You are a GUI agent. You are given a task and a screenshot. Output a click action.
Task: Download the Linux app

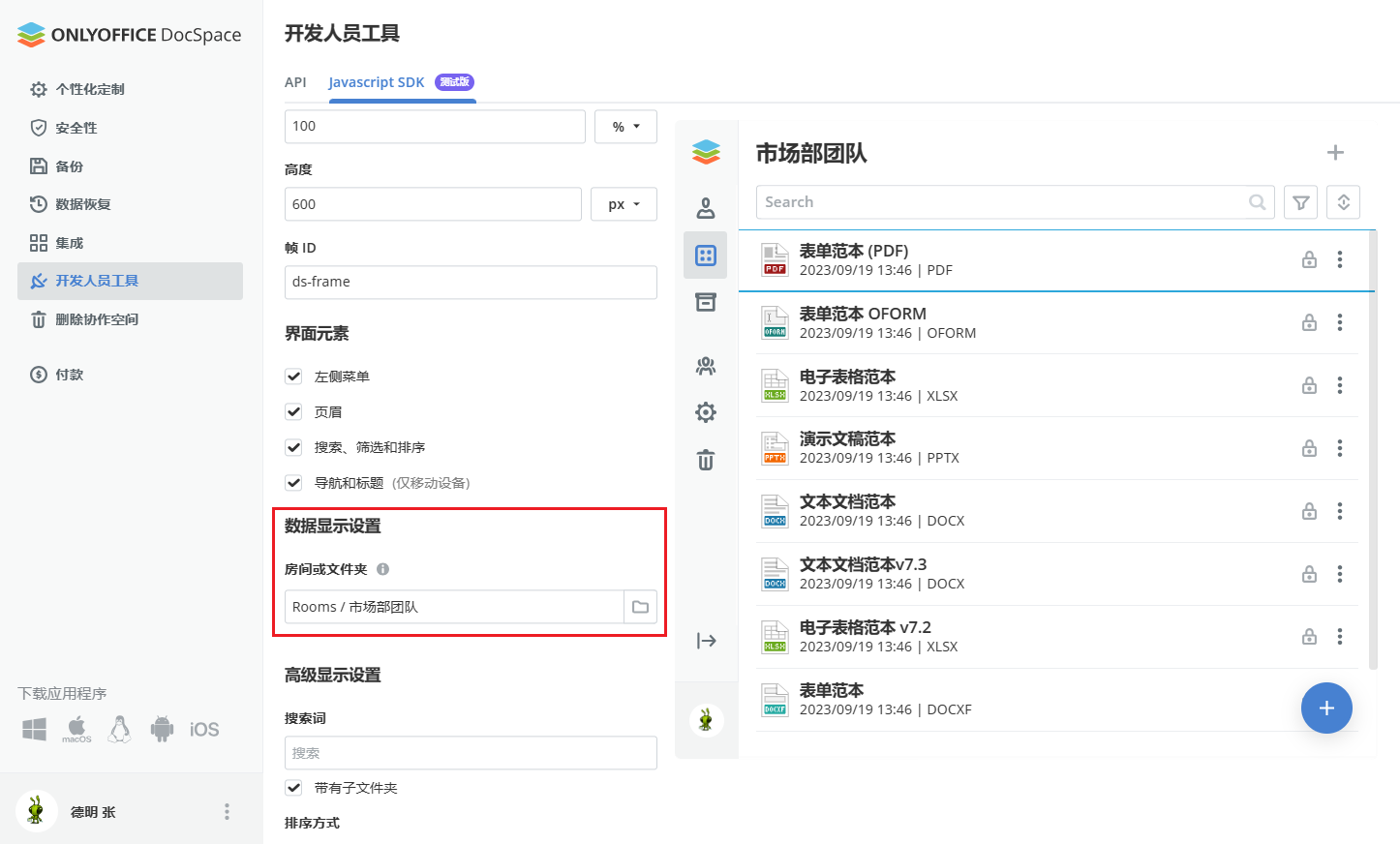[x=119, y=729]
